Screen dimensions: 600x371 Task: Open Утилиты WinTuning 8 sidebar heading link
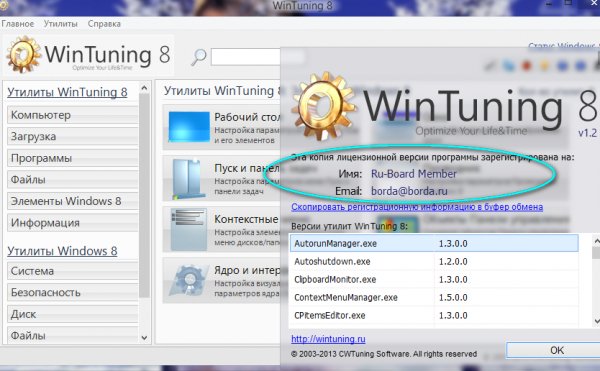coord(67,92)
